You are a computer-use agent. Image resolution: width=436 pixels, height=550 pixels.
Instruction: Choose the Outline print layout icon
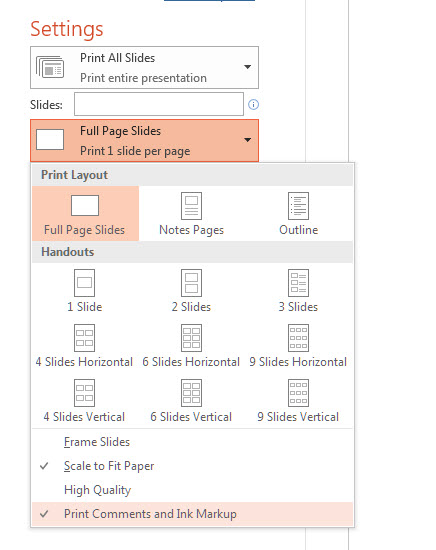pos(298,206)
